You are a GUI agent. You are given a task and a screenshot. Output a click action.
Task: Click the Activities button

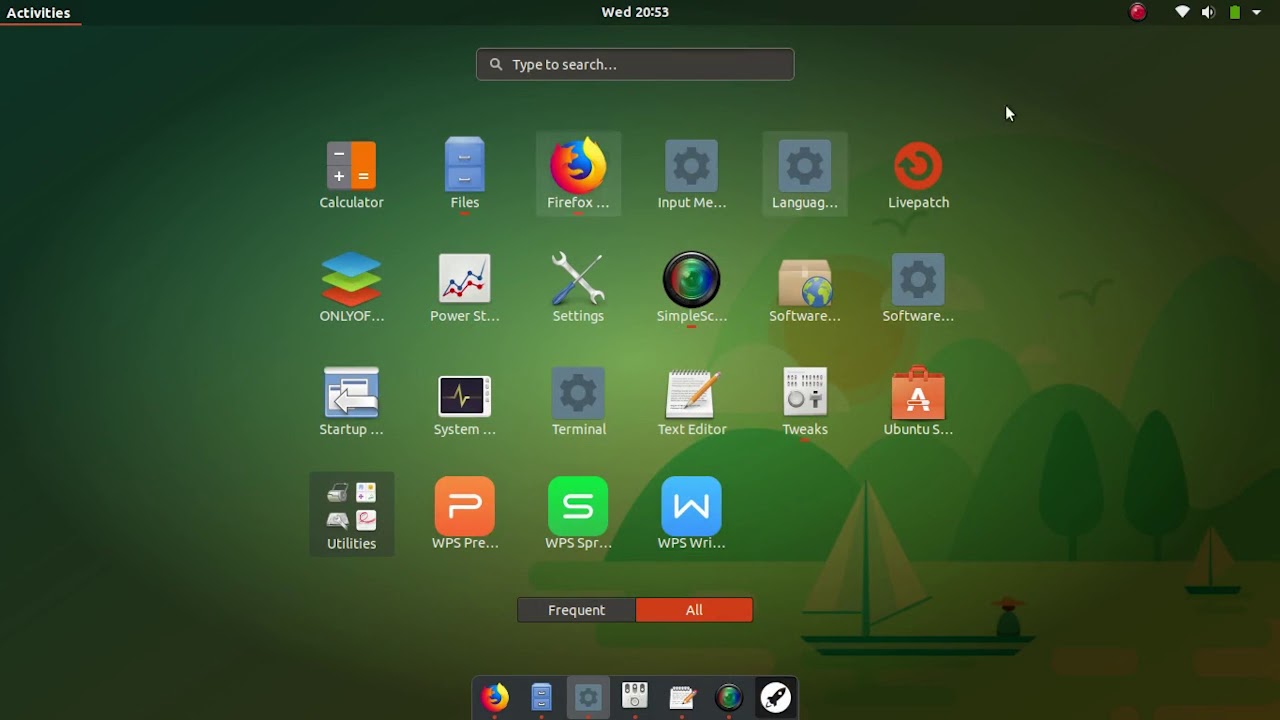click(x=38, y=12)
